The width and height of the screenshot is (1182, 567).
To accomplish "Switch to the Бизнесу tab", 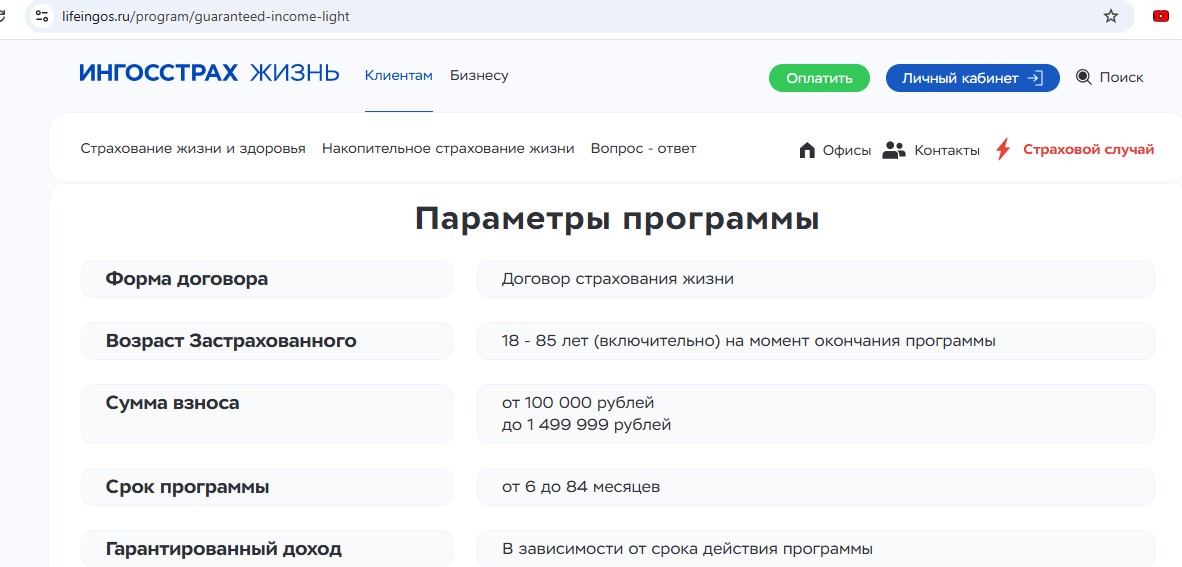I will tap(479, 76).
